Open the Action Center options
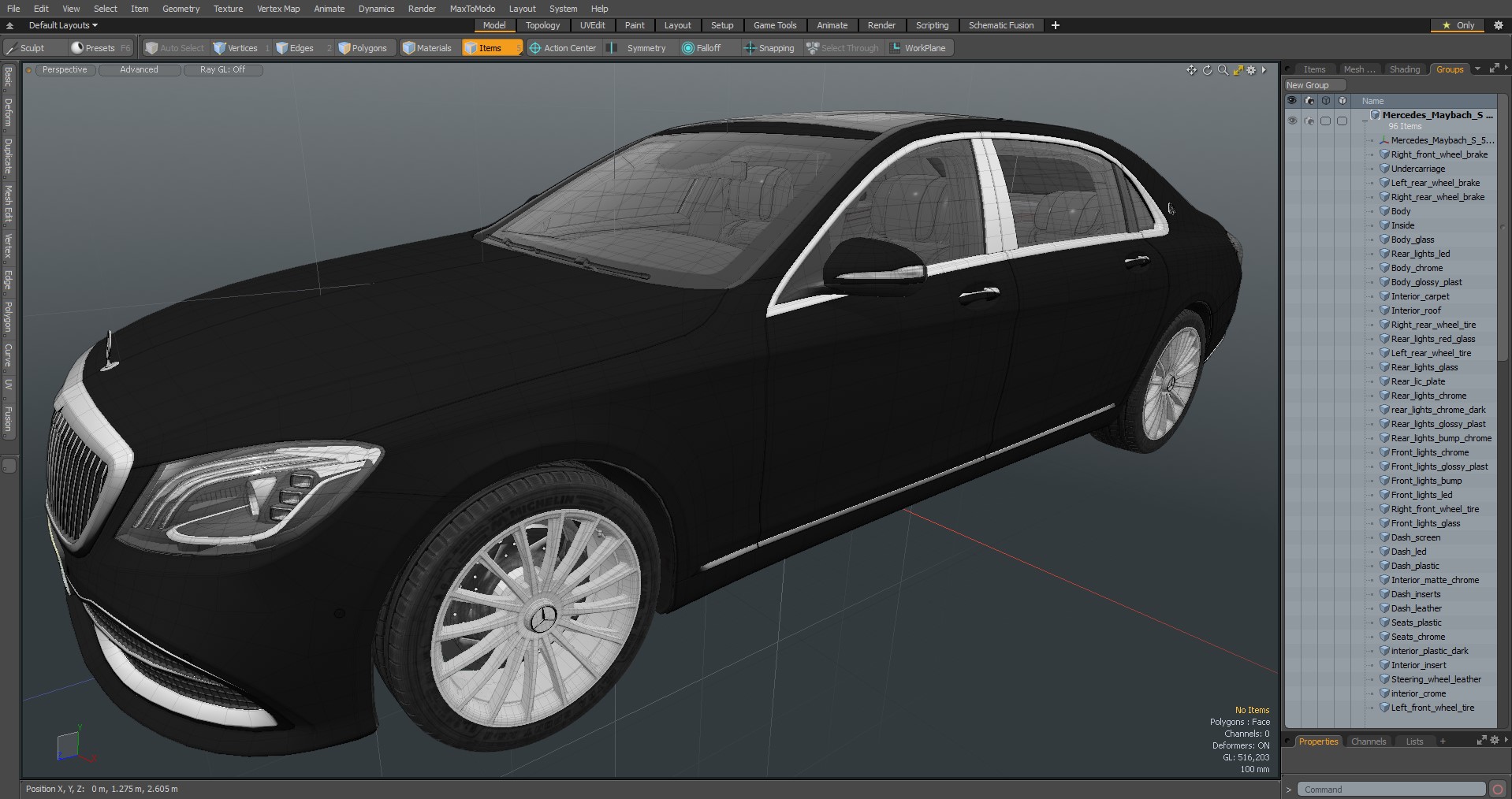 pyautogui.click(x=563, y=48)
